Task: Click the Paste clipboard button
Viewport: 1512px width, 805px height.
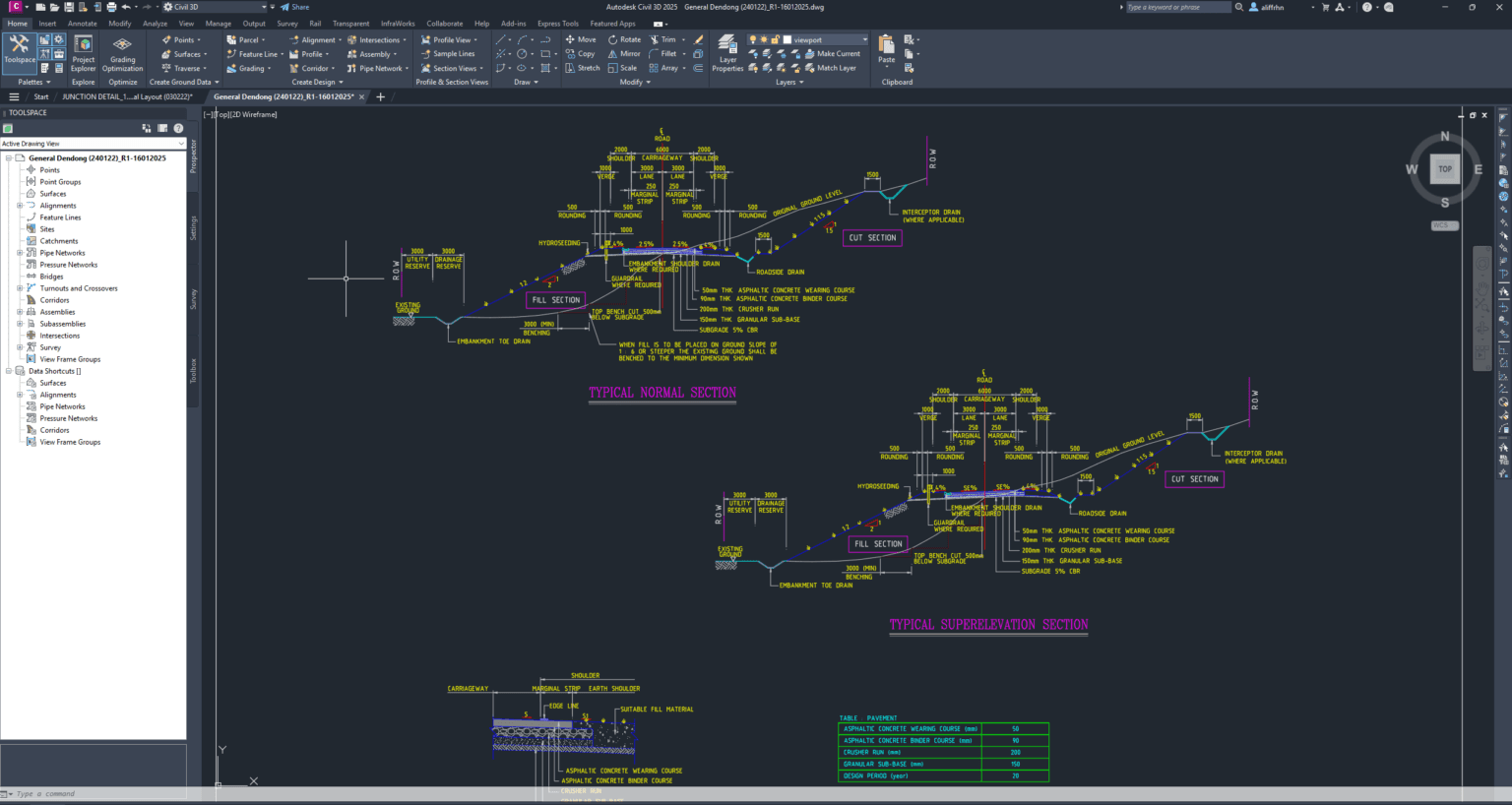Action: [x=886, y=49]
